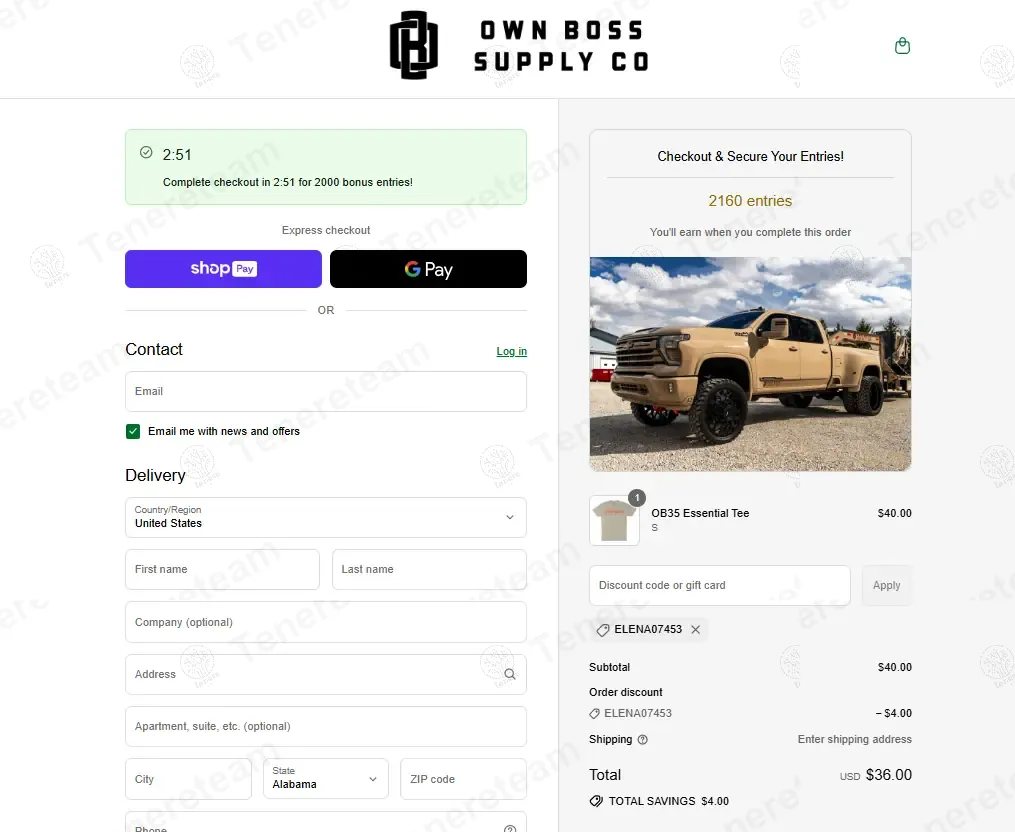Click the tan truck giveaway image

pos(750,364)
